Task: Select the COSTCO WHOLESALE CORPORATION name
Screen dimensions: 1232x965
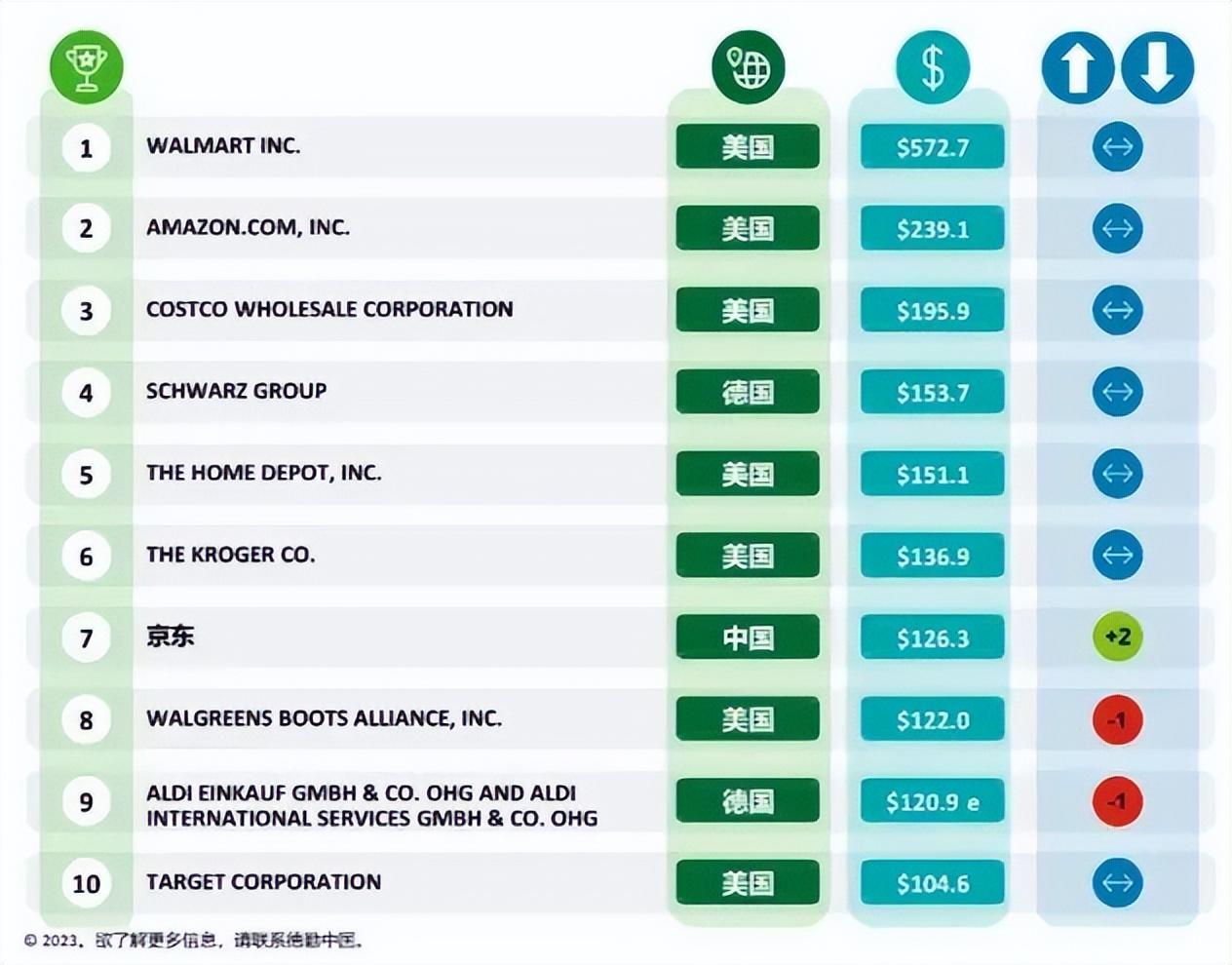Action: click(x=329, y=310)
